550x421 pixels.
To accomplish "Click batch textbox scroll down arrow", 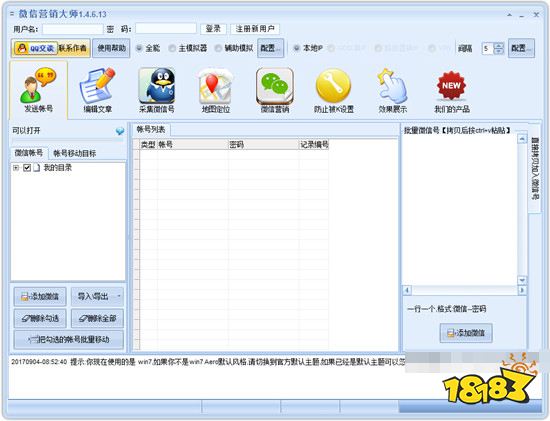I will (x=522, y=280).
